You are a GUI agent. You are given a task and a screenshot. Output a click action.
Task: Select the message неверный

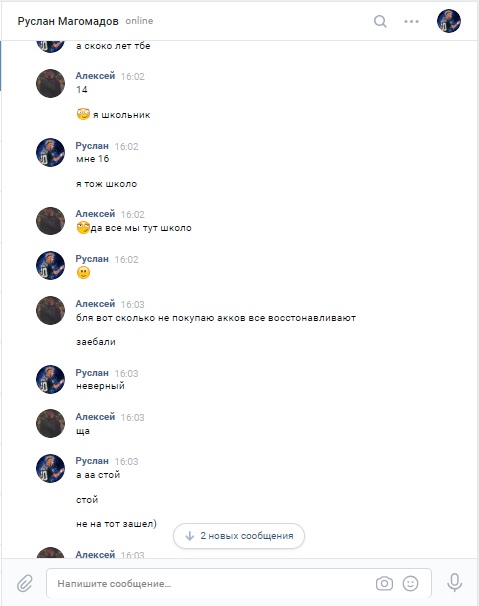(100, 386)
